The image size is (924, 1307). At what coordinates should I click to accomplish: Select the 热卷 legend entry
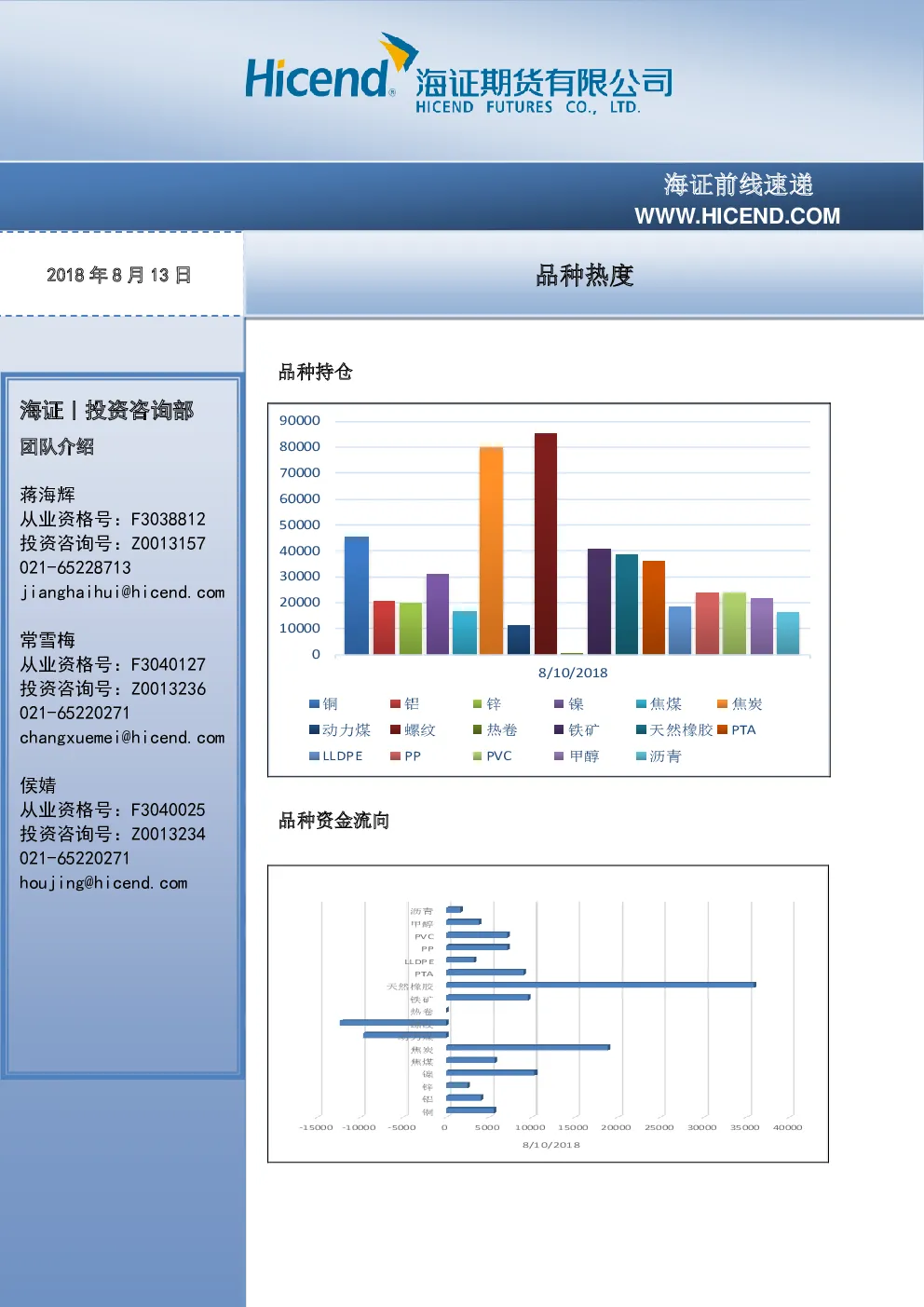[495, 730]
